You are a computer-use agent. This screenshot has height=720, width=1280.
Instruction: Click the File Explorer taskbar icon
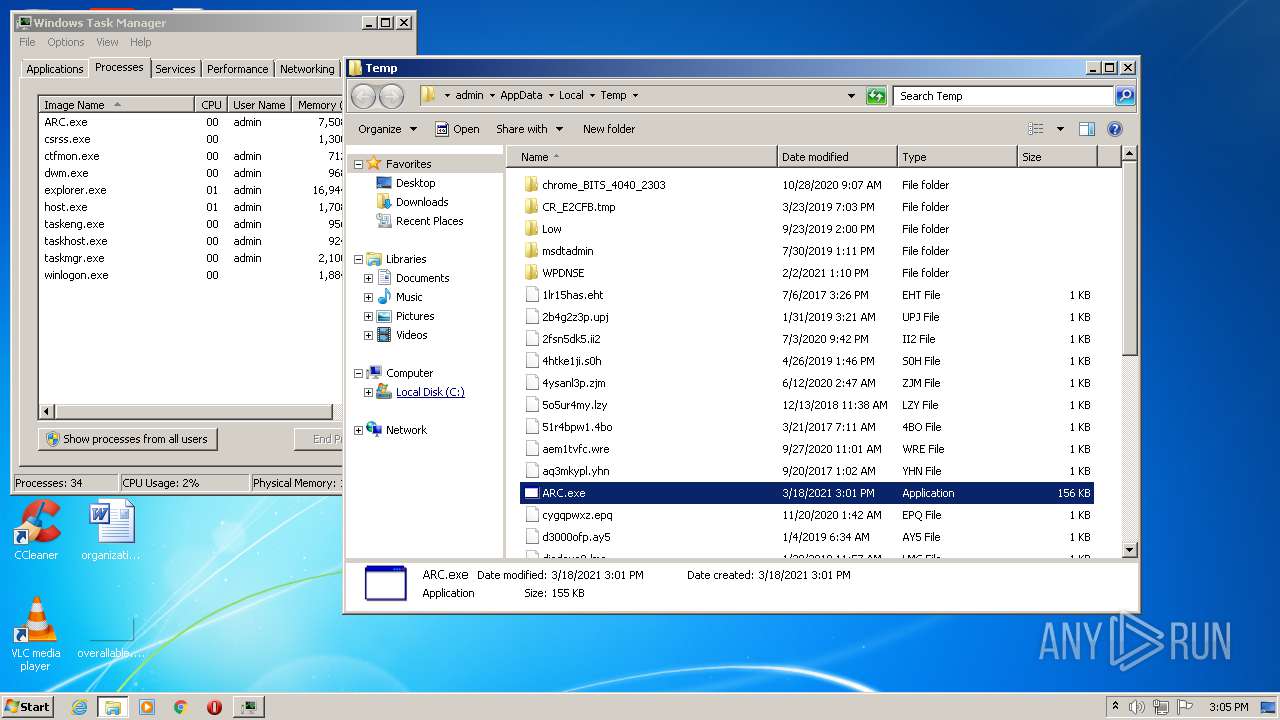point(113,707)
